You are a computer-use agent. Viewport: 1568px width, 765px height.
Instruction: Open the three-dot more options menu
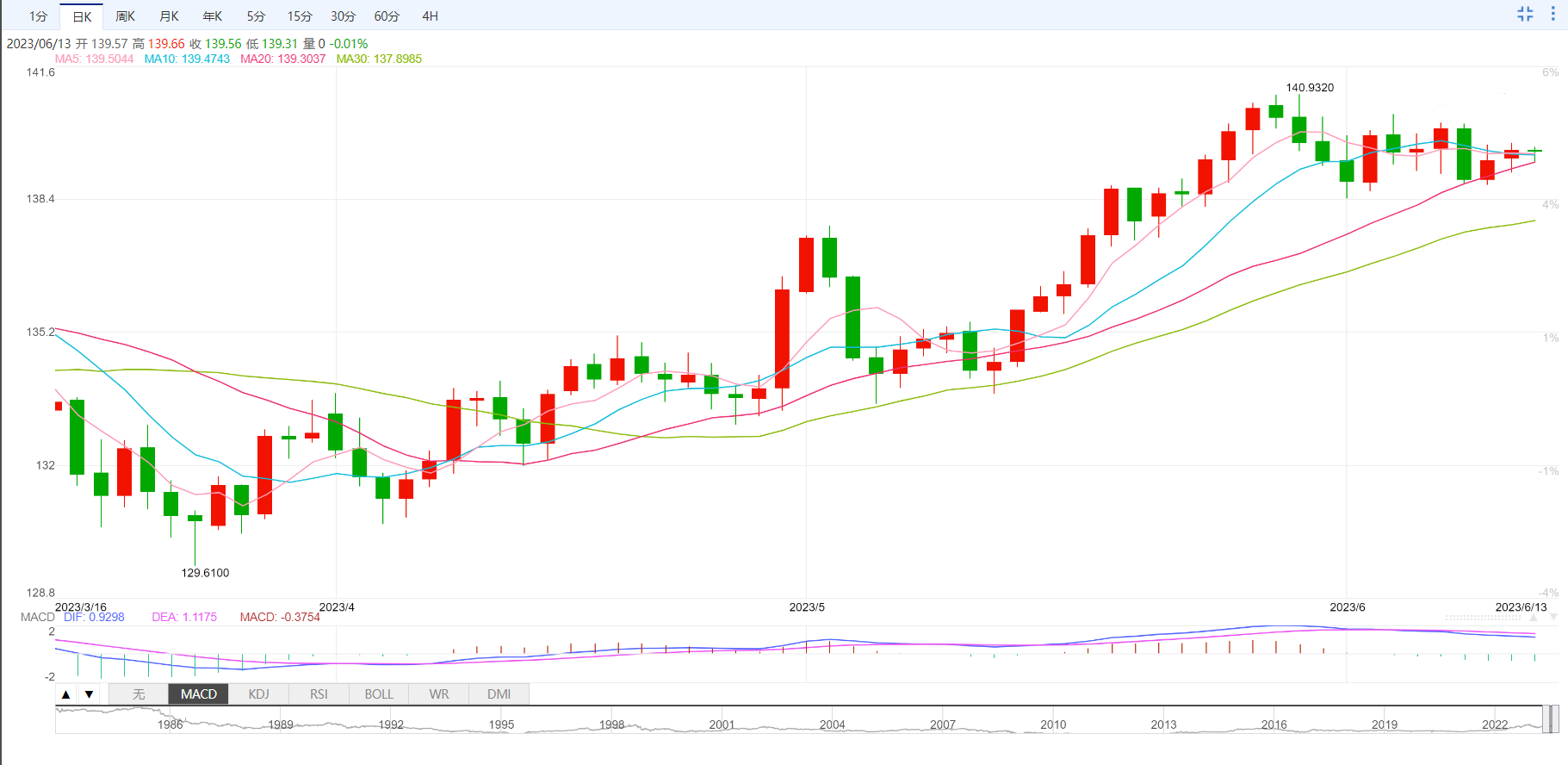pyautogui.click(x=1553, y=14)
